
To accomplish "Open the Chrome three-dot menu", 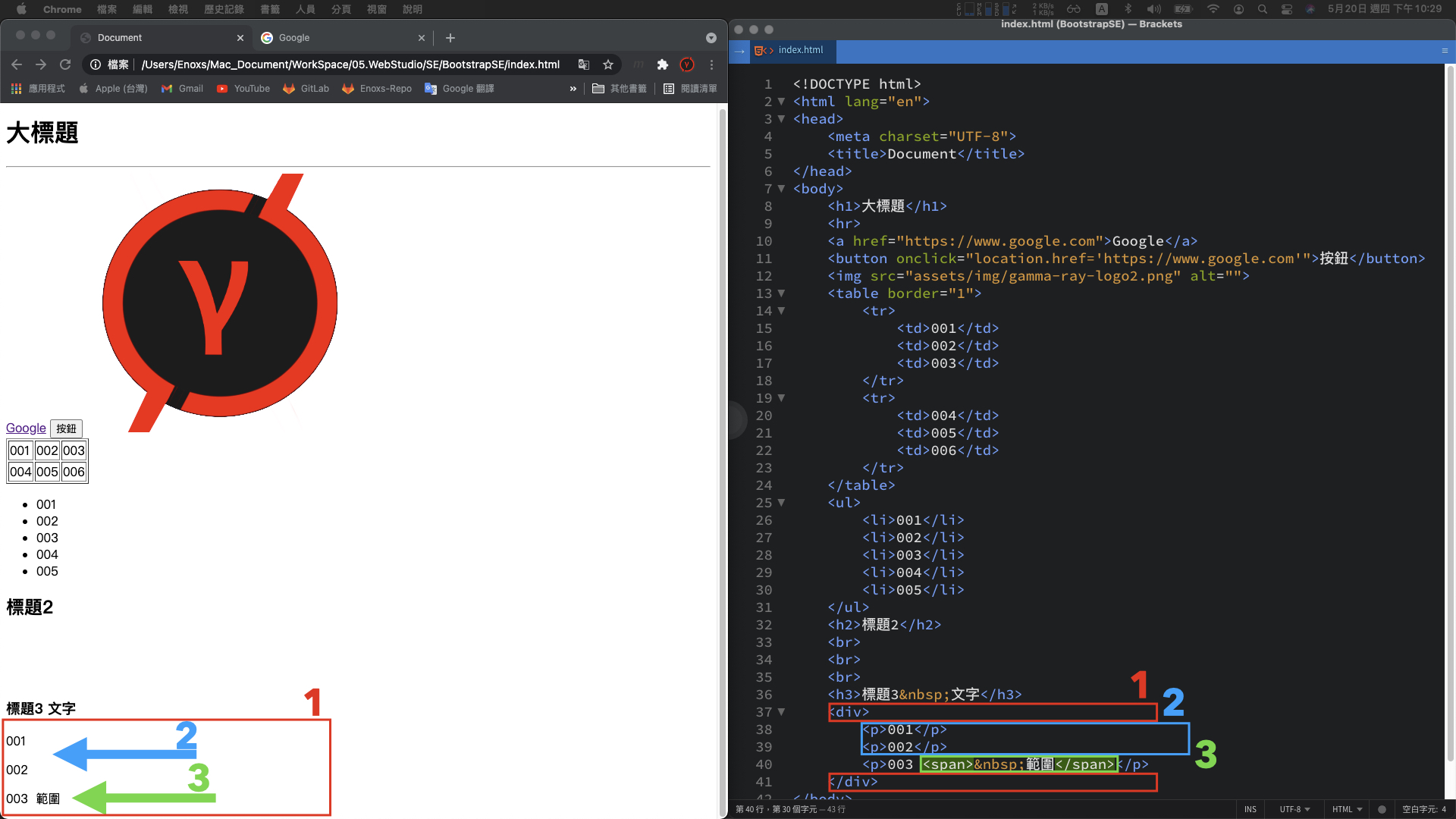I will [x=711, y=64].
